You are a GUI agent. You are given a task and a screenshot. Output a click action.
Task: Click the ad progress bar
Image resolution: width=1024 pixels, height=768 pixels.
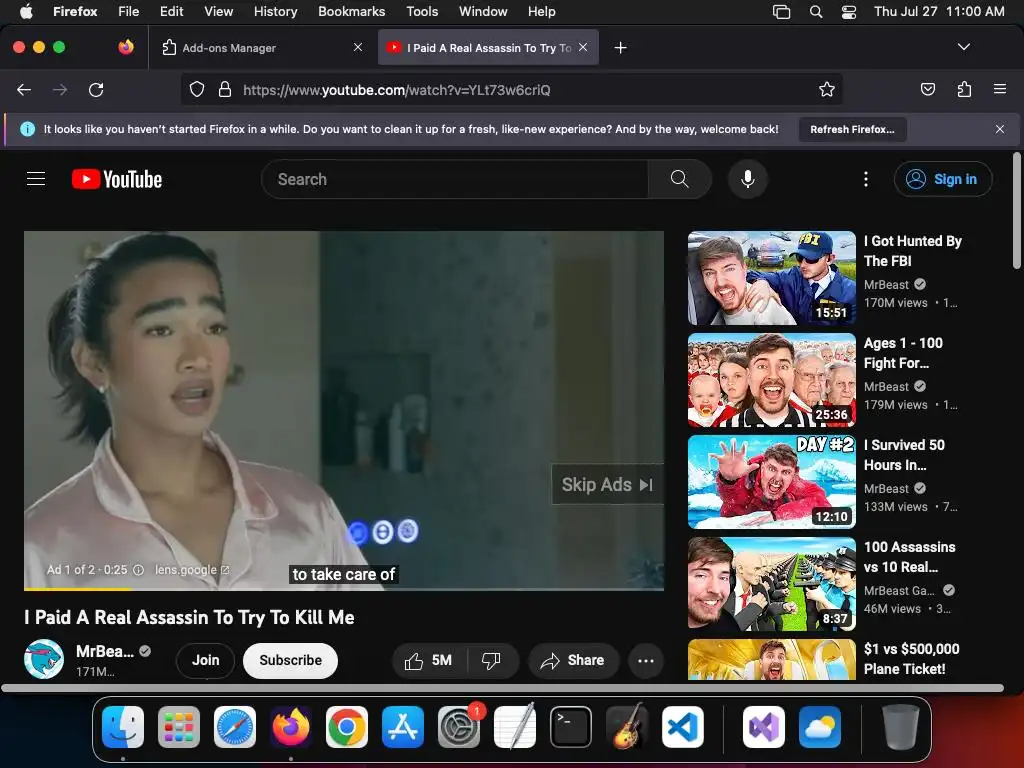coord(344,589)
